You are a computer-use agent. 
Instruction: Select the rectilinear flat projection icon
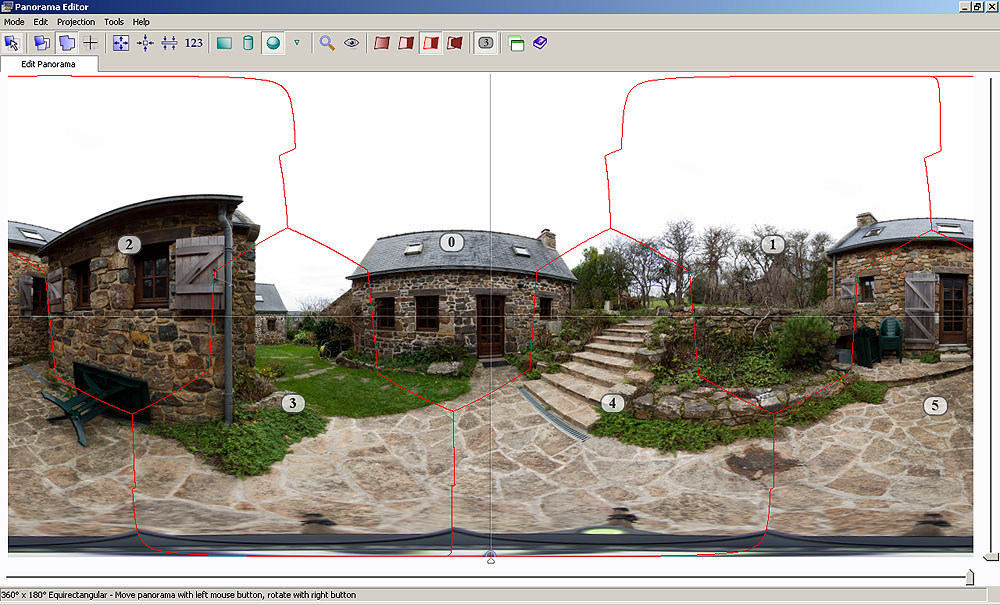point(224,43)
